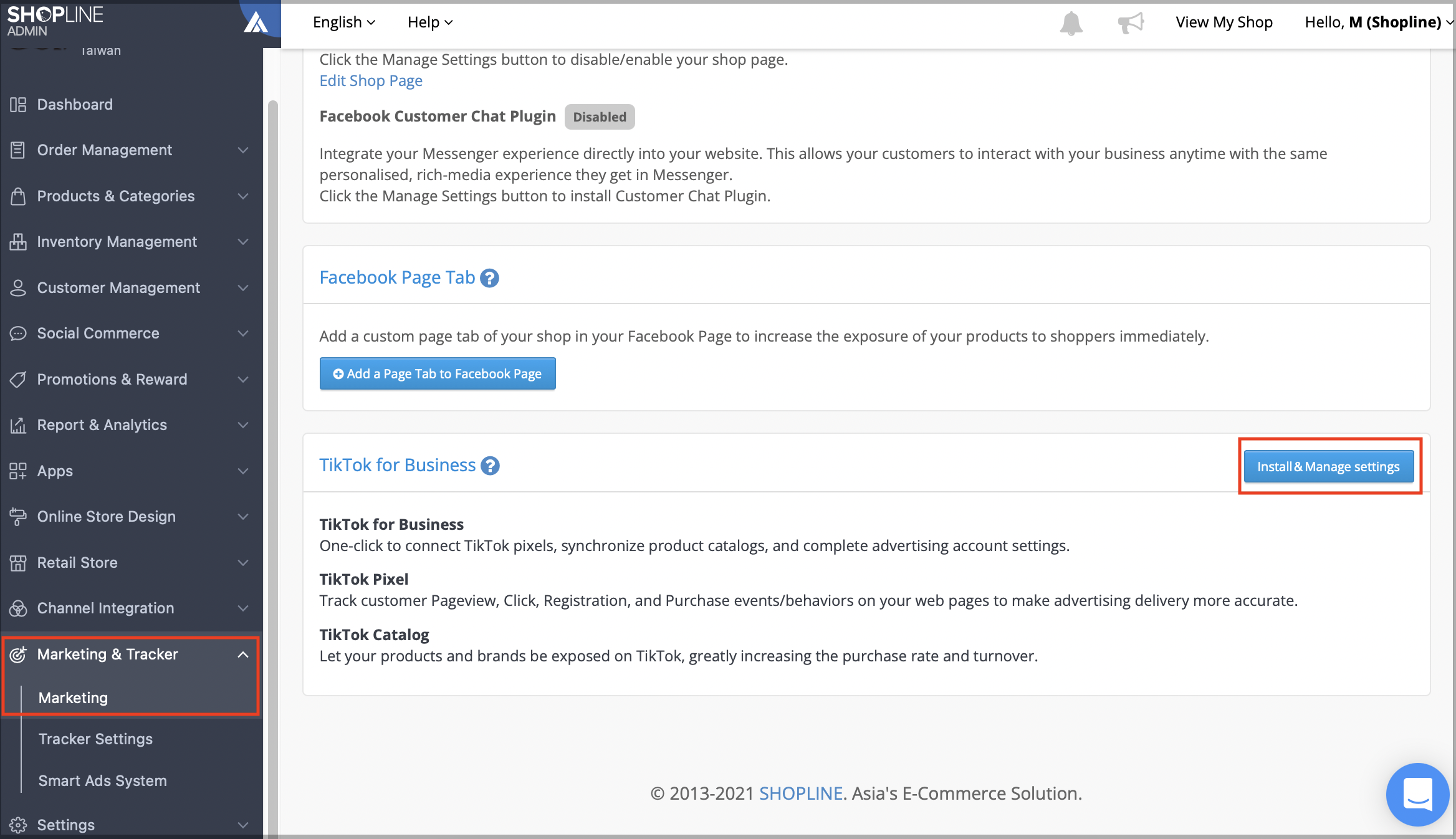Click Add a Page Tab to Facebook Page
Viewport: 1456px width, 839px height.
click(x=438, y=373)
